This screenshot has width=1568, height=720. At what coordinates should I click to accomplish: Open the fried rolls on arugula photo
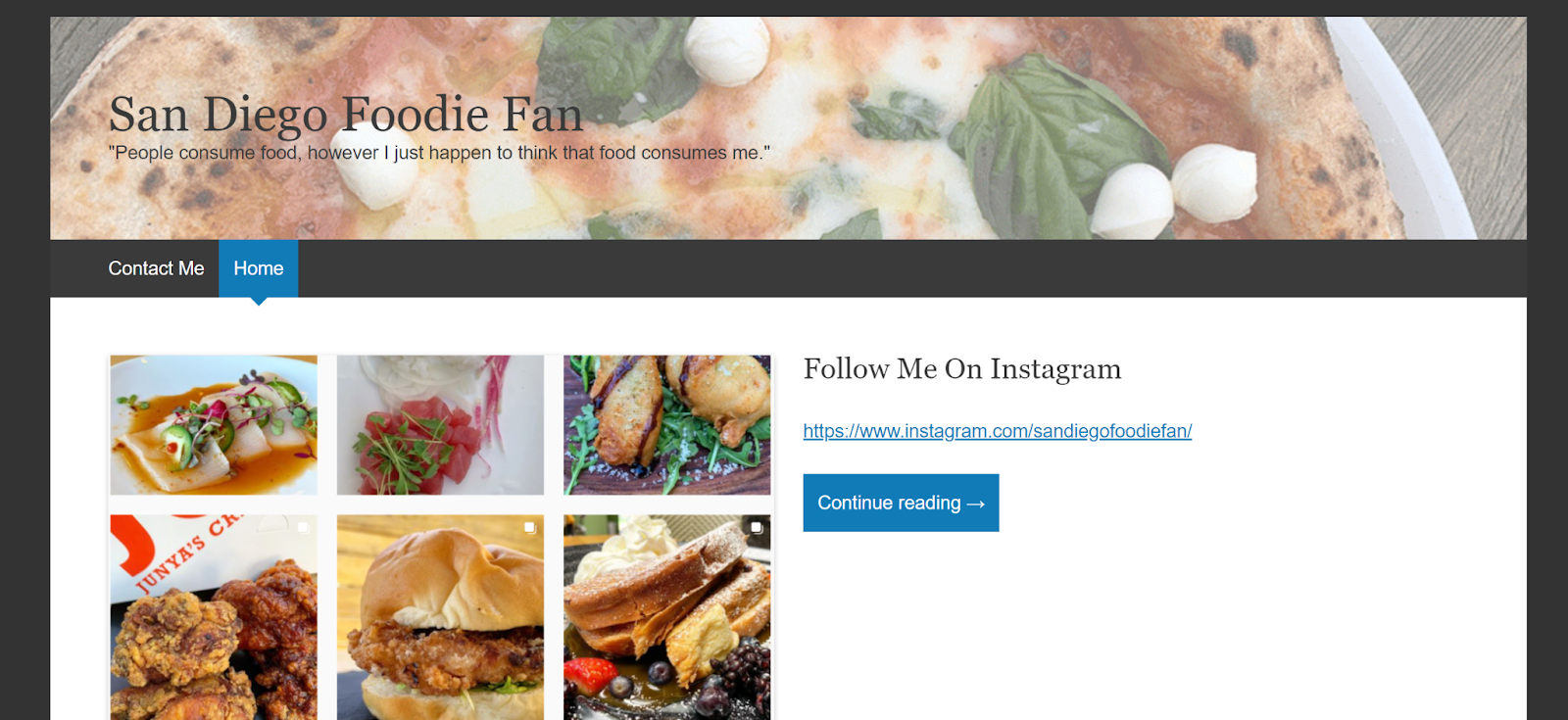coord(667,425)
